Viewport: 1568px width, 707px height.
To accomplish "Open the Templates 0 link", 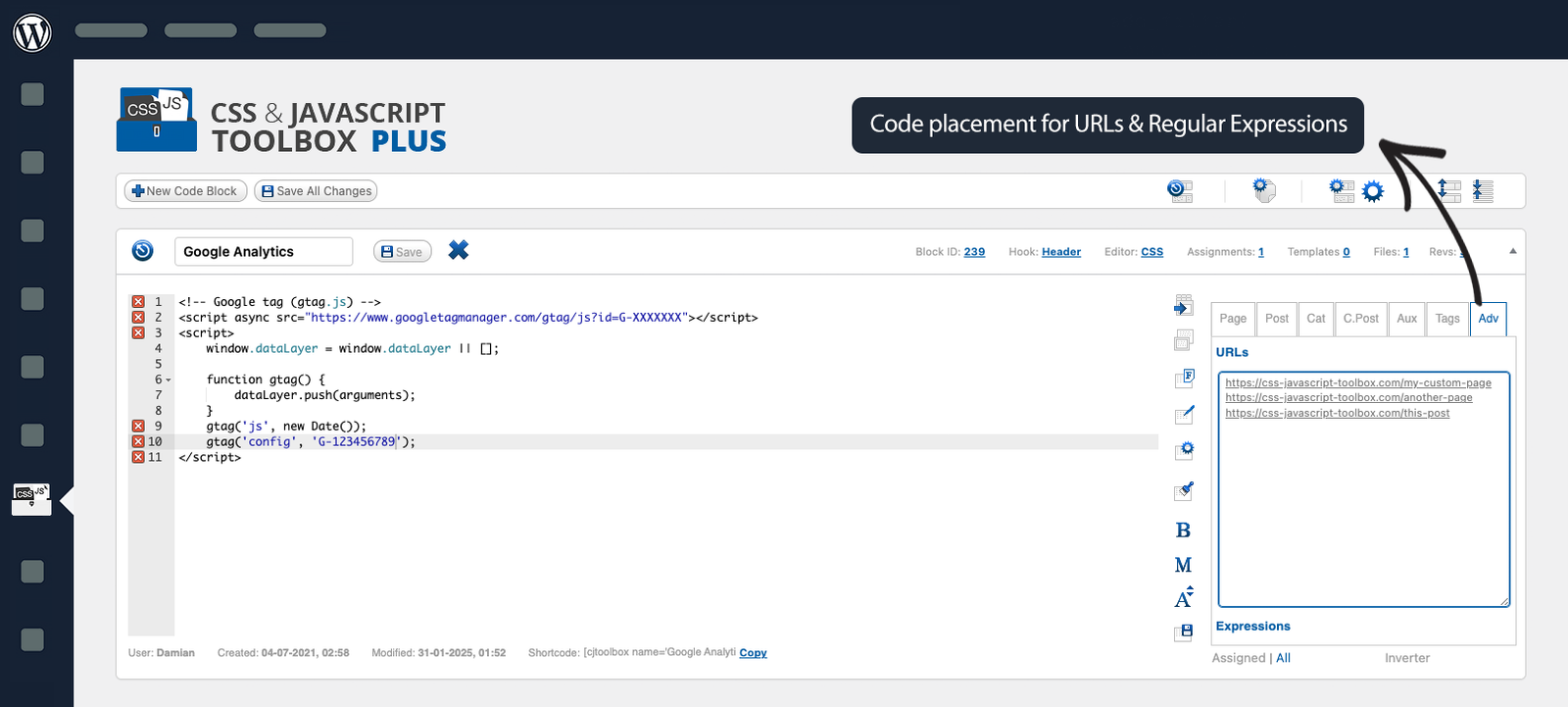I will 1347,252.
